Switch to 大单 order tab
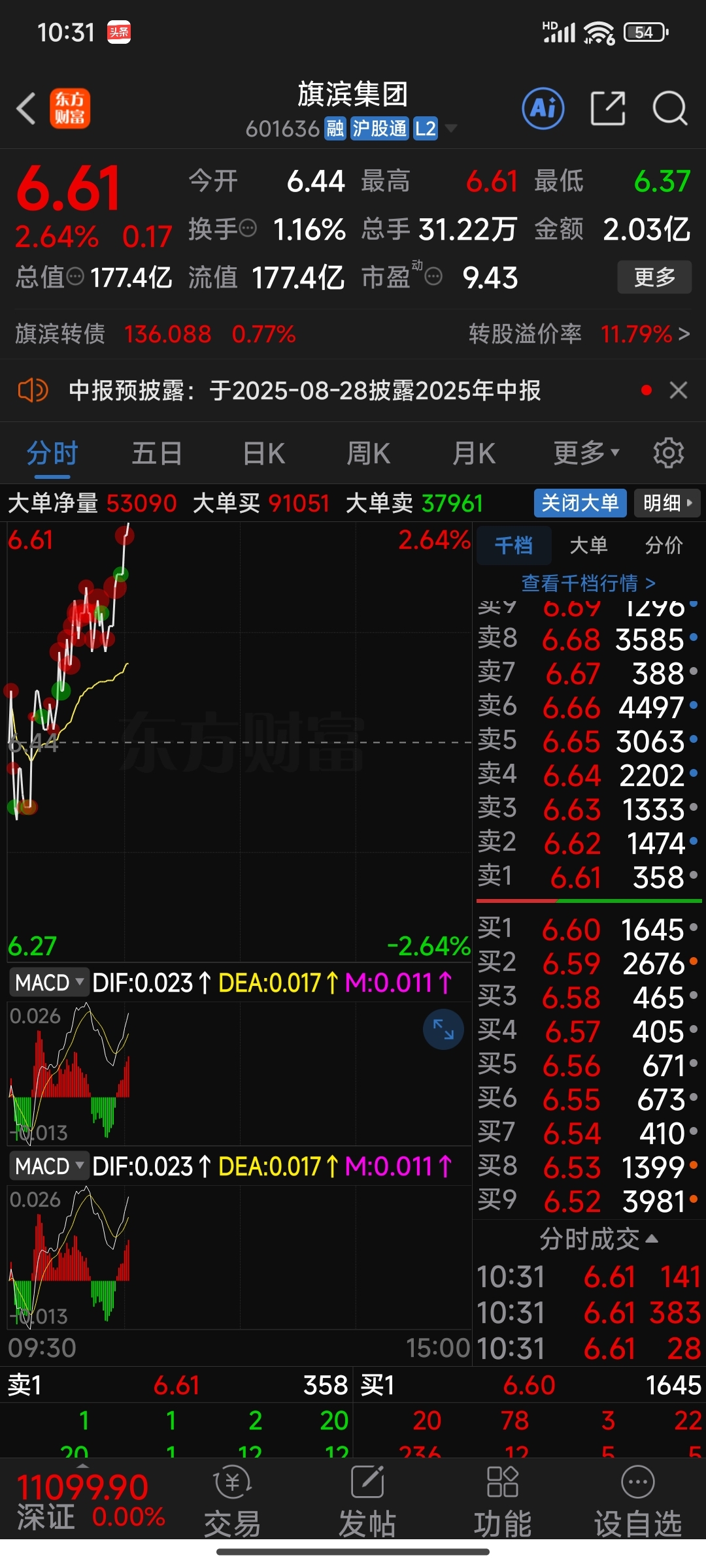Screen dimensions: 706x1568 (588, 545)
